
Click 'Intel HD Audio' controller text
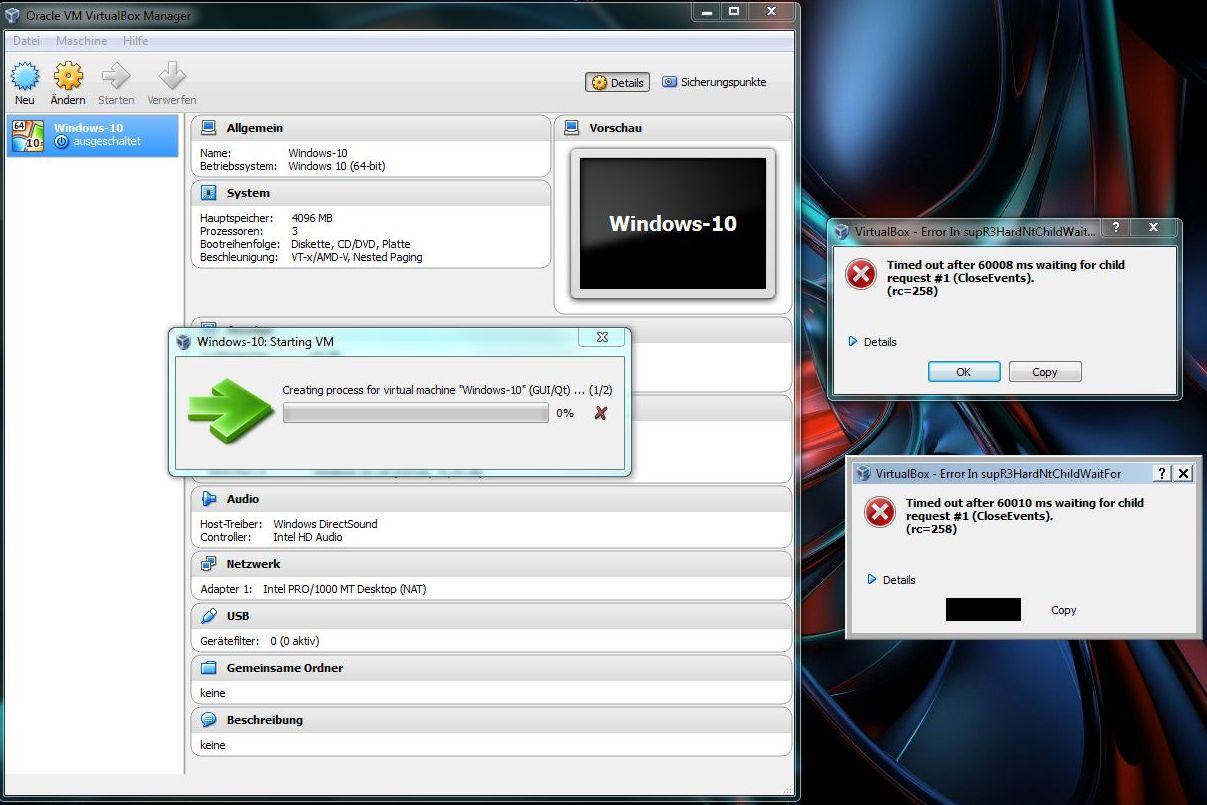(308, 537)
